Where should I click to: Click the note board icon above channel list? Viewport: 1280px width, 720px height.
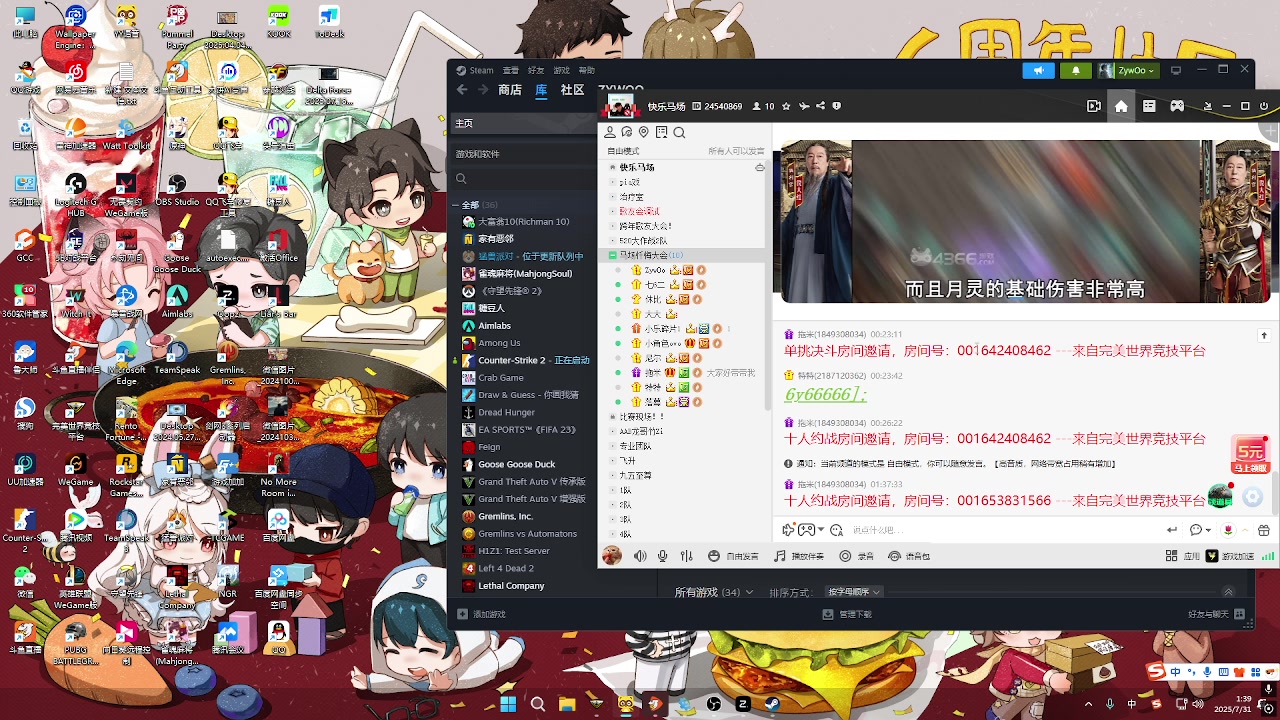pos(662,132)
